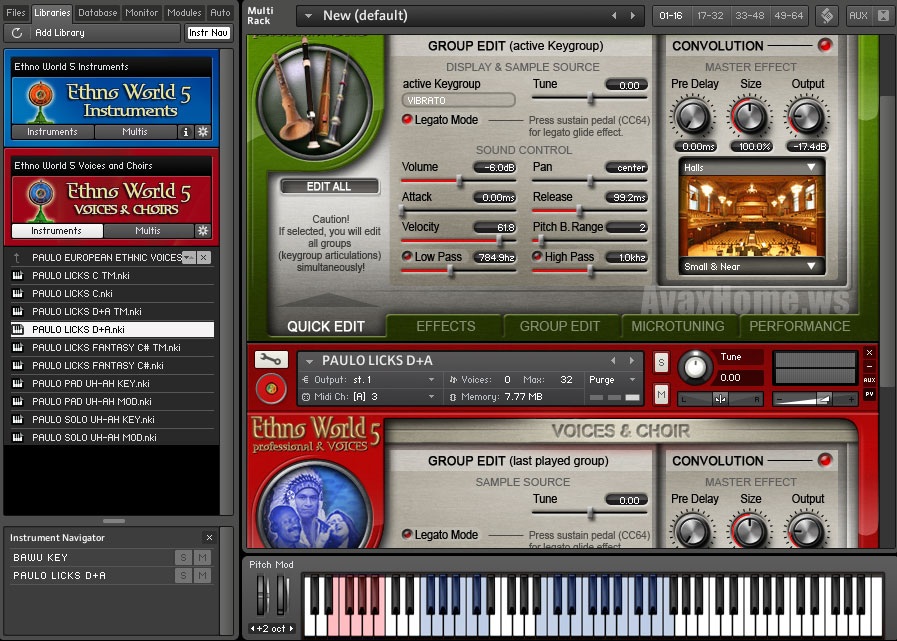This screenshot has width=897, height=641.
Task: Click the wrench icon to edit PAULO LICKS D+A
Action: pyautogui.click(x=271, y=359)
